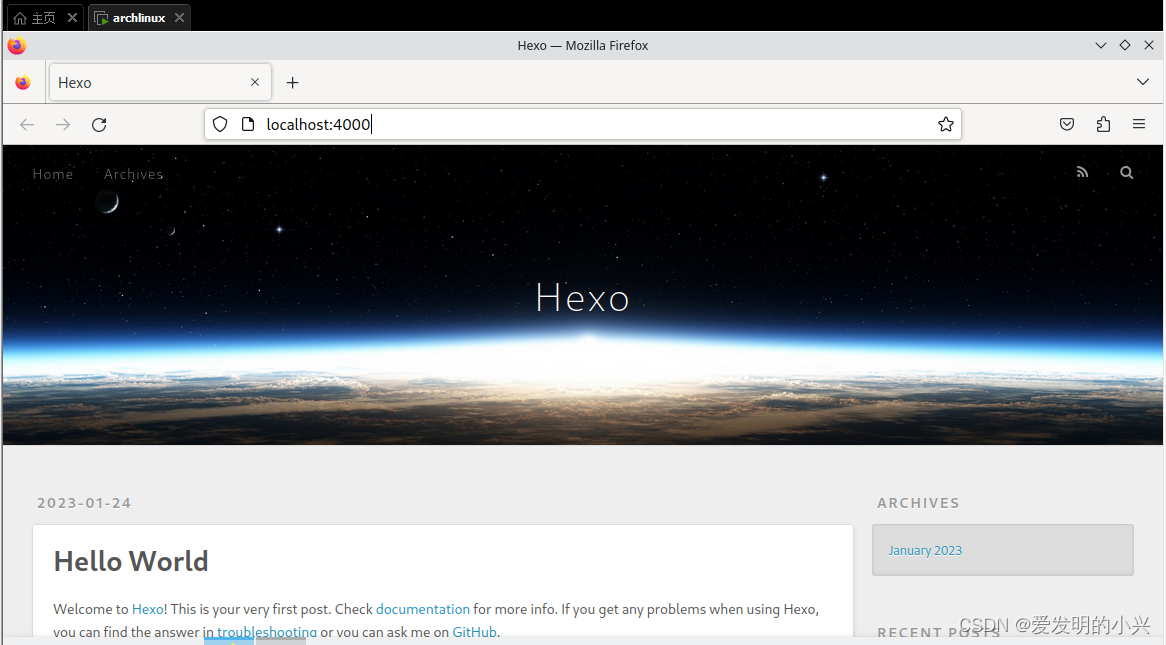Open a new tab with the plus button
The image size is (1166, 645).
(292, 83)
